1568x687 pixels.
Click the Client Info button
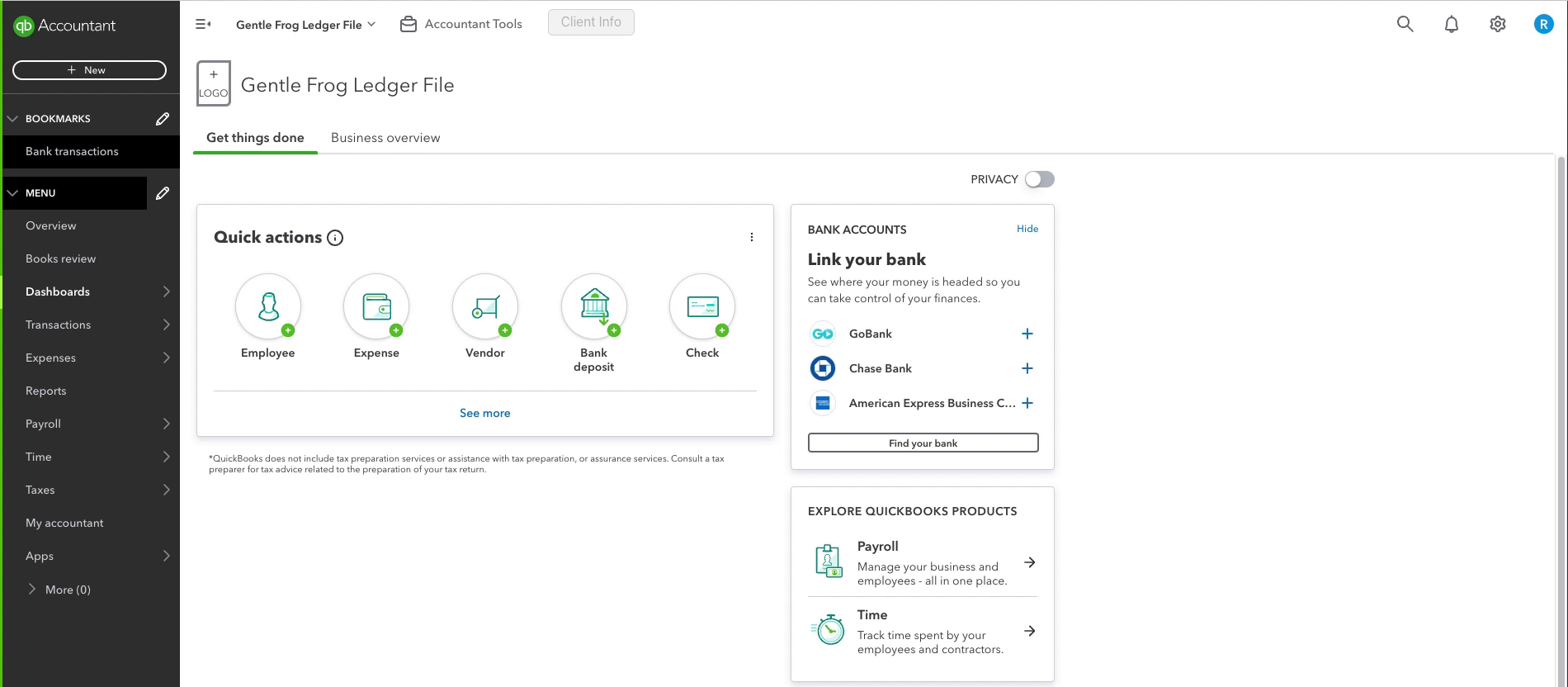pos(591,22)
